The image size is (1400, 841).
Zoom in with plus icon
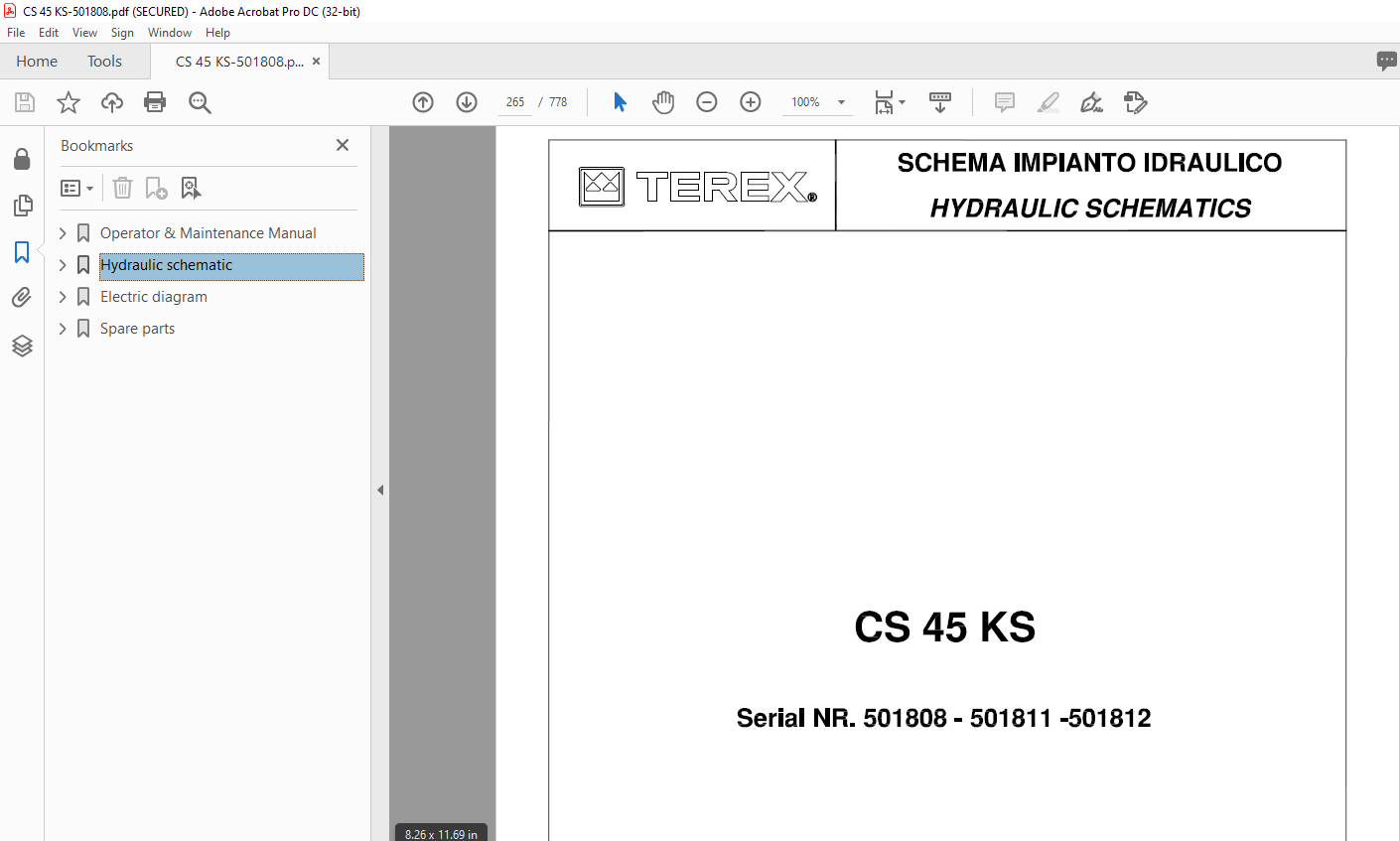click(751, 102)
